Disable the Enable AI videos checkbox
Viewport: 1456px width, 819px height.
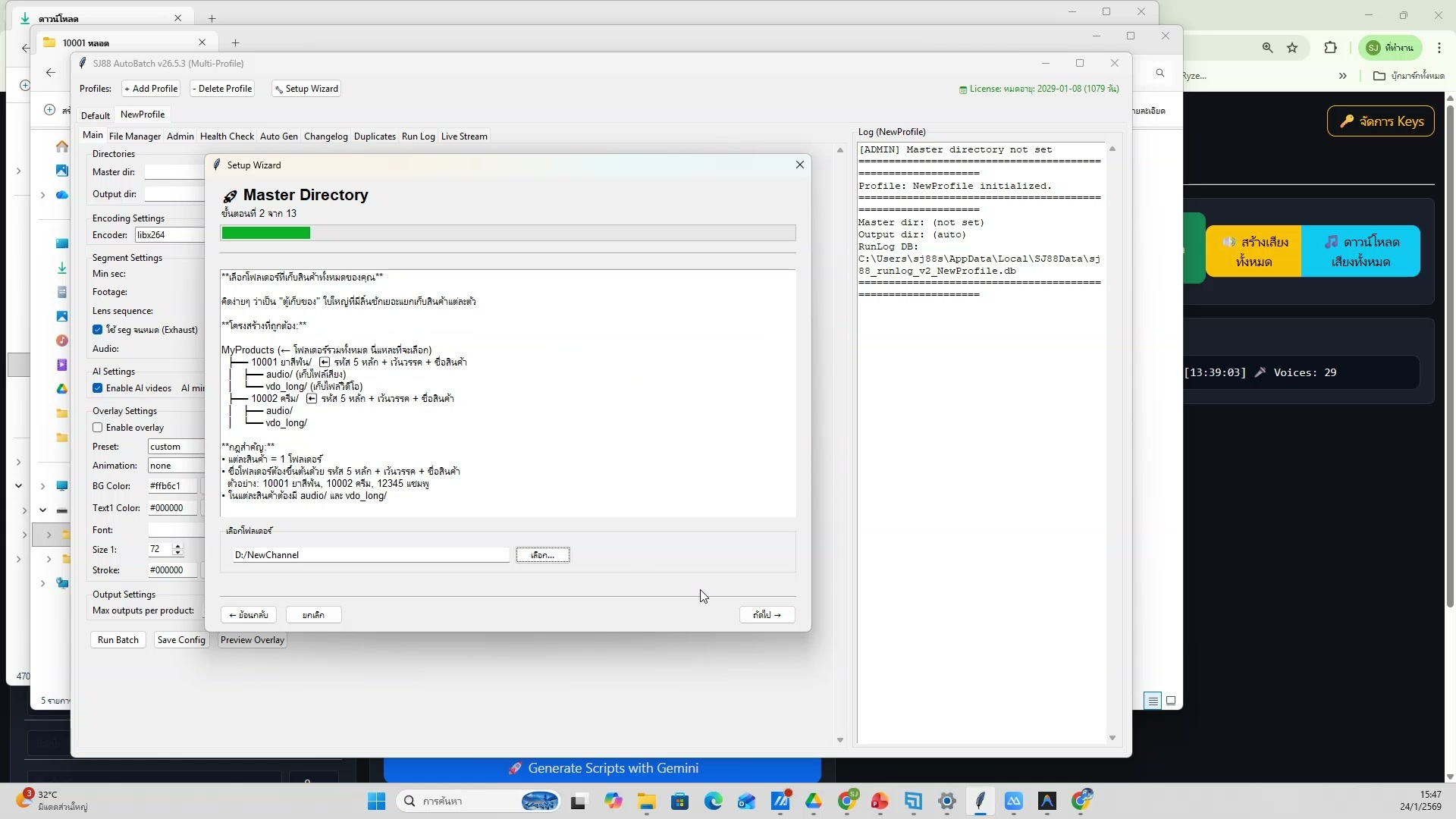coord(98,388)
